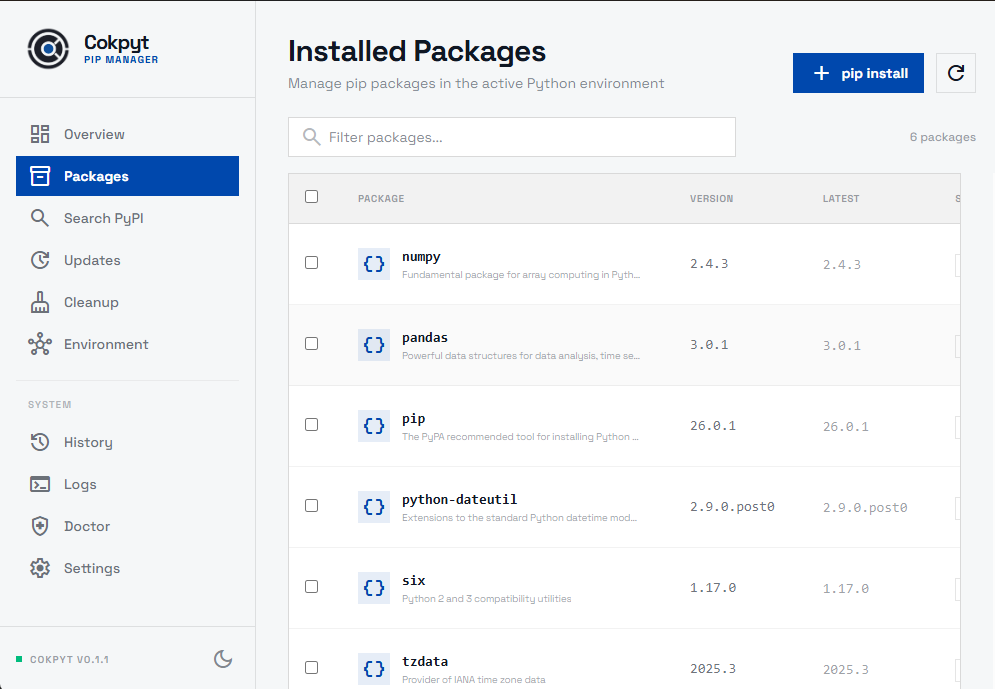
Task: Toggle dark mode with the moon icon
Action: (223, 659)
